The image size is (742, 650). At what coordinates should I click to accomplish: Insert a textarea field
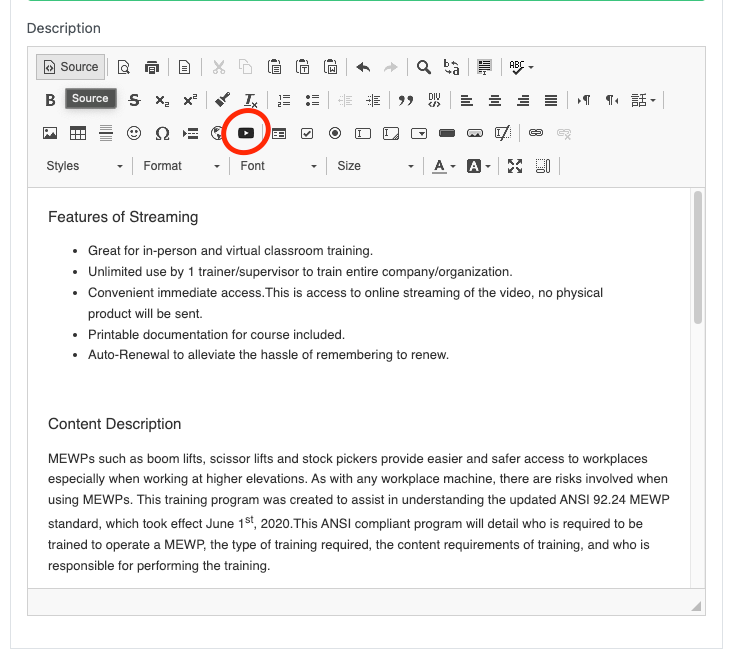[391, 133]
